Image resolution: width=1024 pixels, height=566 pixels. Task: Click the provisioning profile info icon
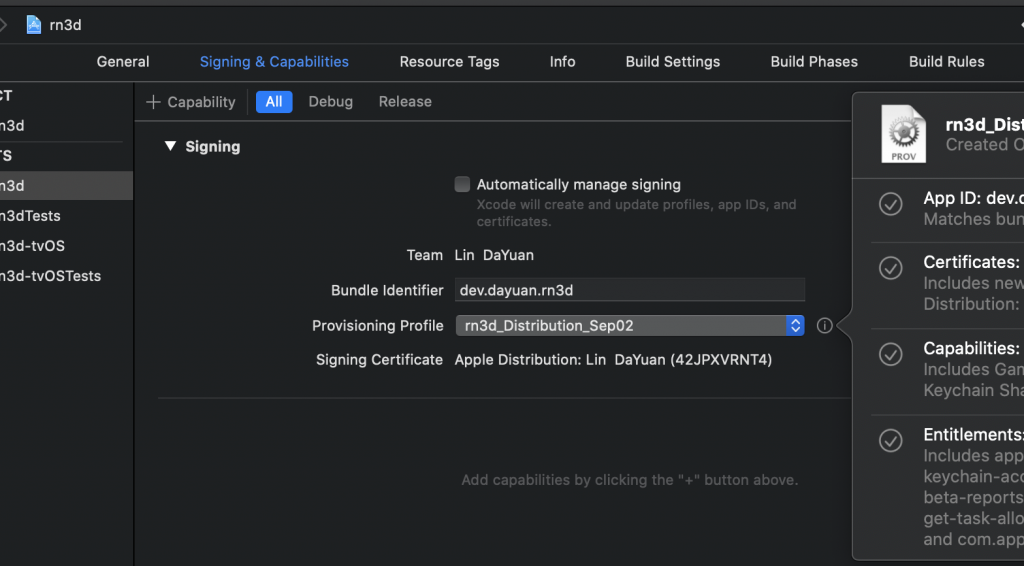(x=824, y=326)
